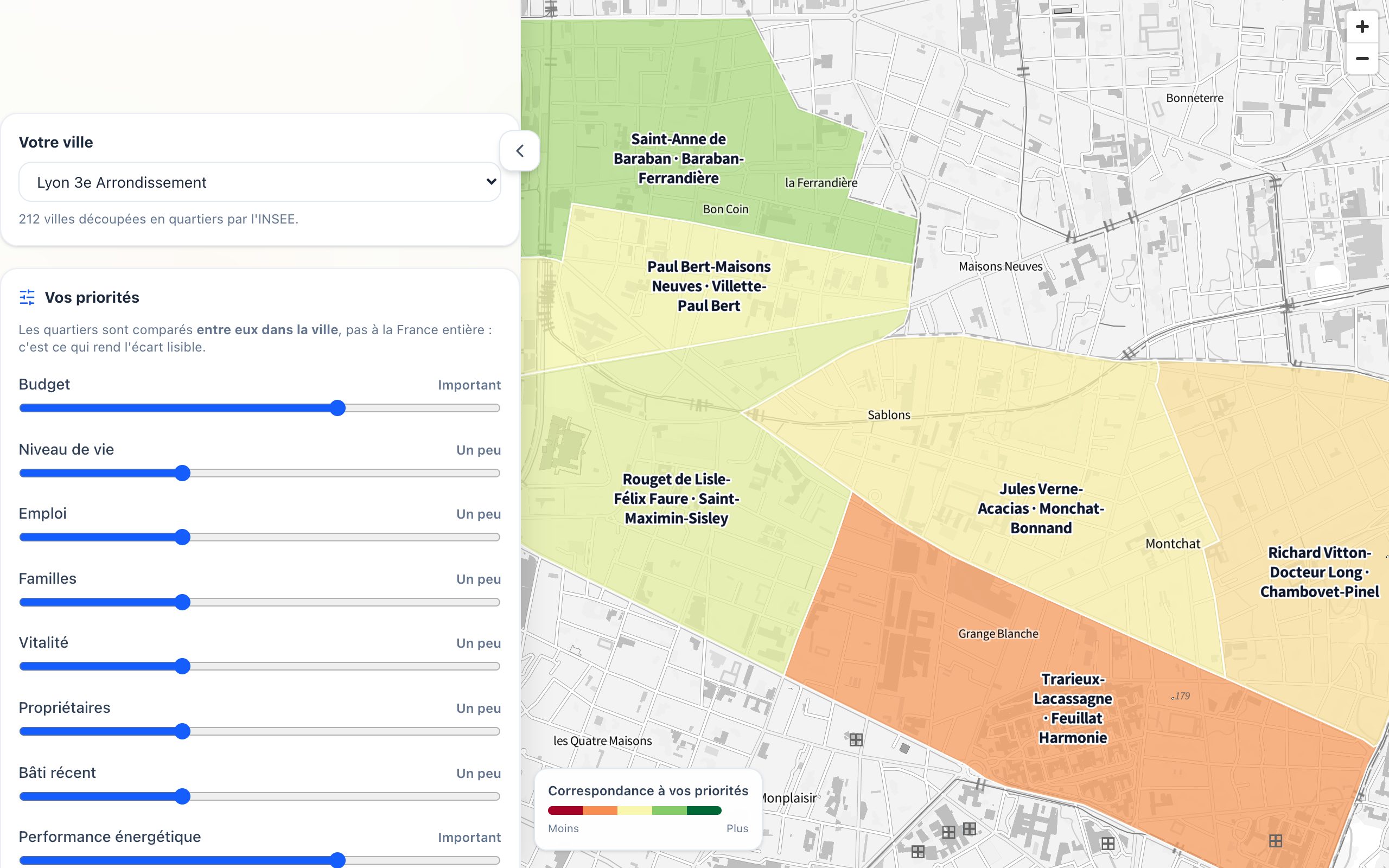Adjust the Propriétaires priority slider
The width and height of the screenshot is (1389, 868).
coord(260,731)
